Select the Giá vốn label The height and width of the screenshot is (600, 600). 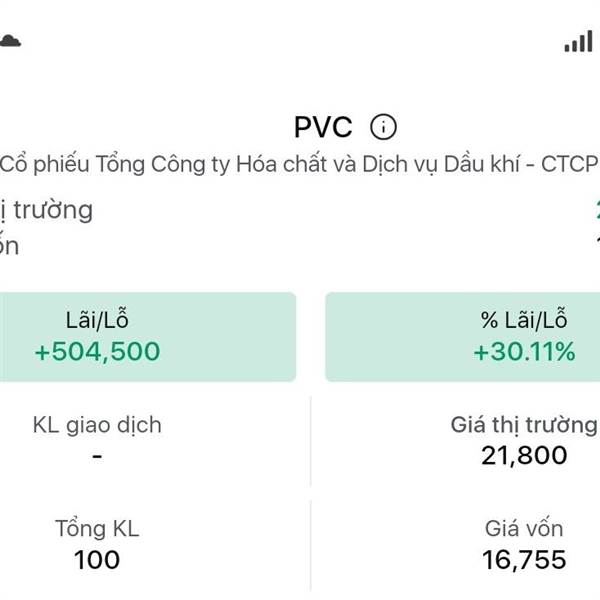click(x=524, y=529)
